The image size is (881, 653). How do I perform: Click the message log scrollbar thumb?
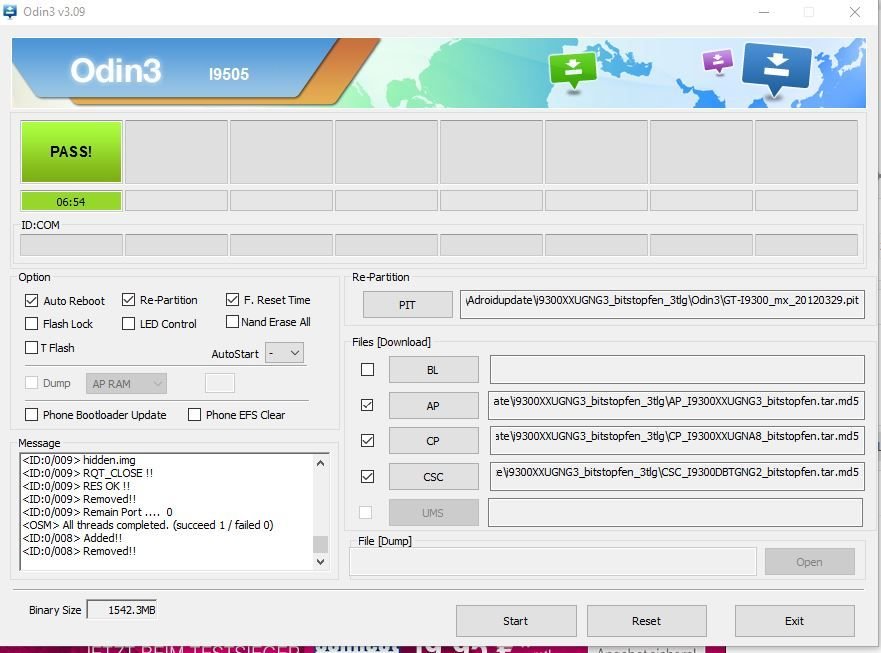pos(320,544)
